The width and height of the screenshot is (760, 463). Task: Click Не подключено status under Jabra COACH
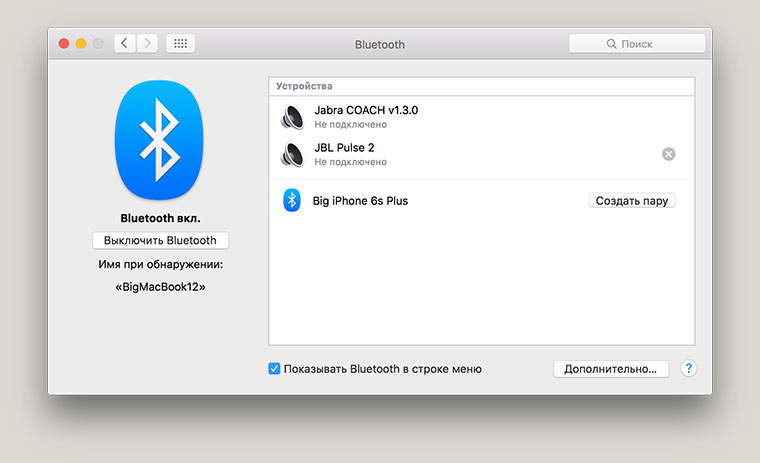pyautogui.click(x=350, y=125)
